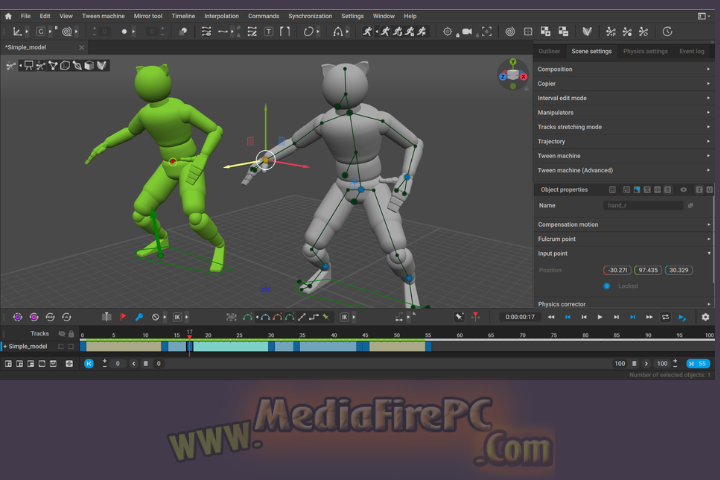
Task: Select the linear interpolation line icon
Action: pyautogui.click(x=302, y=317)
